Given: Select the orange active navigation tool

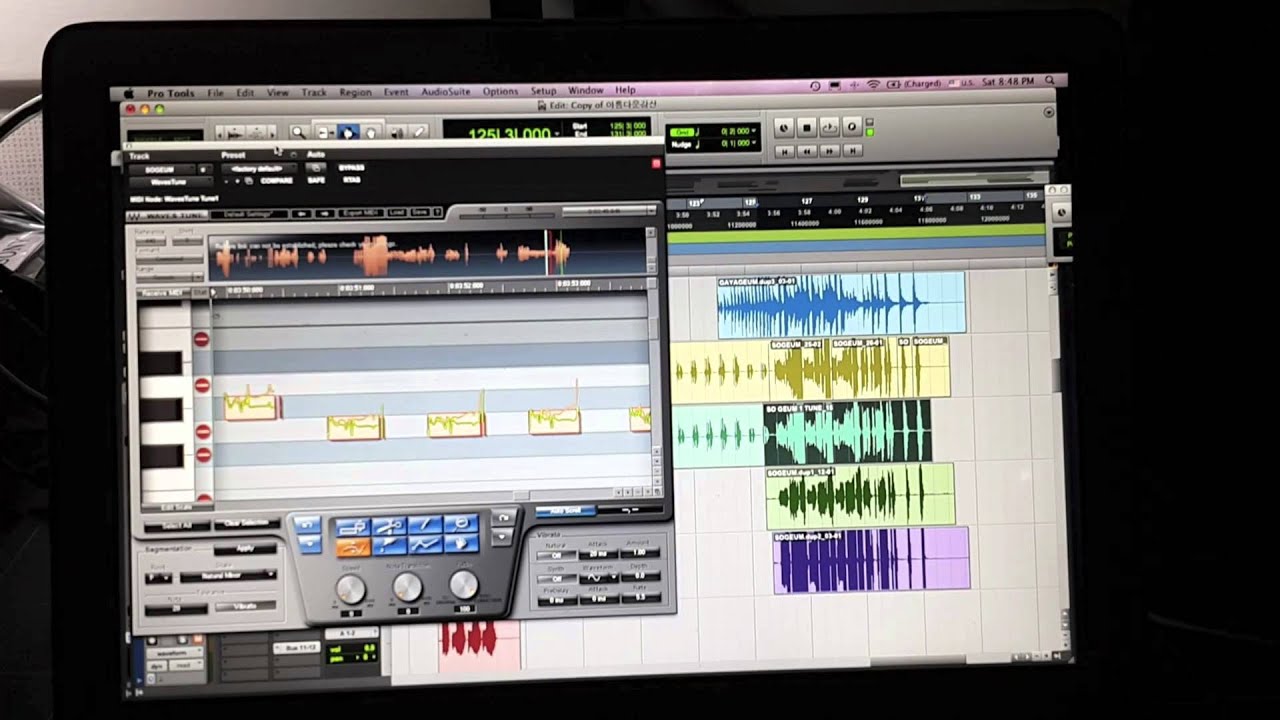Looking at the screenshot, I should (x=353, y=546).
